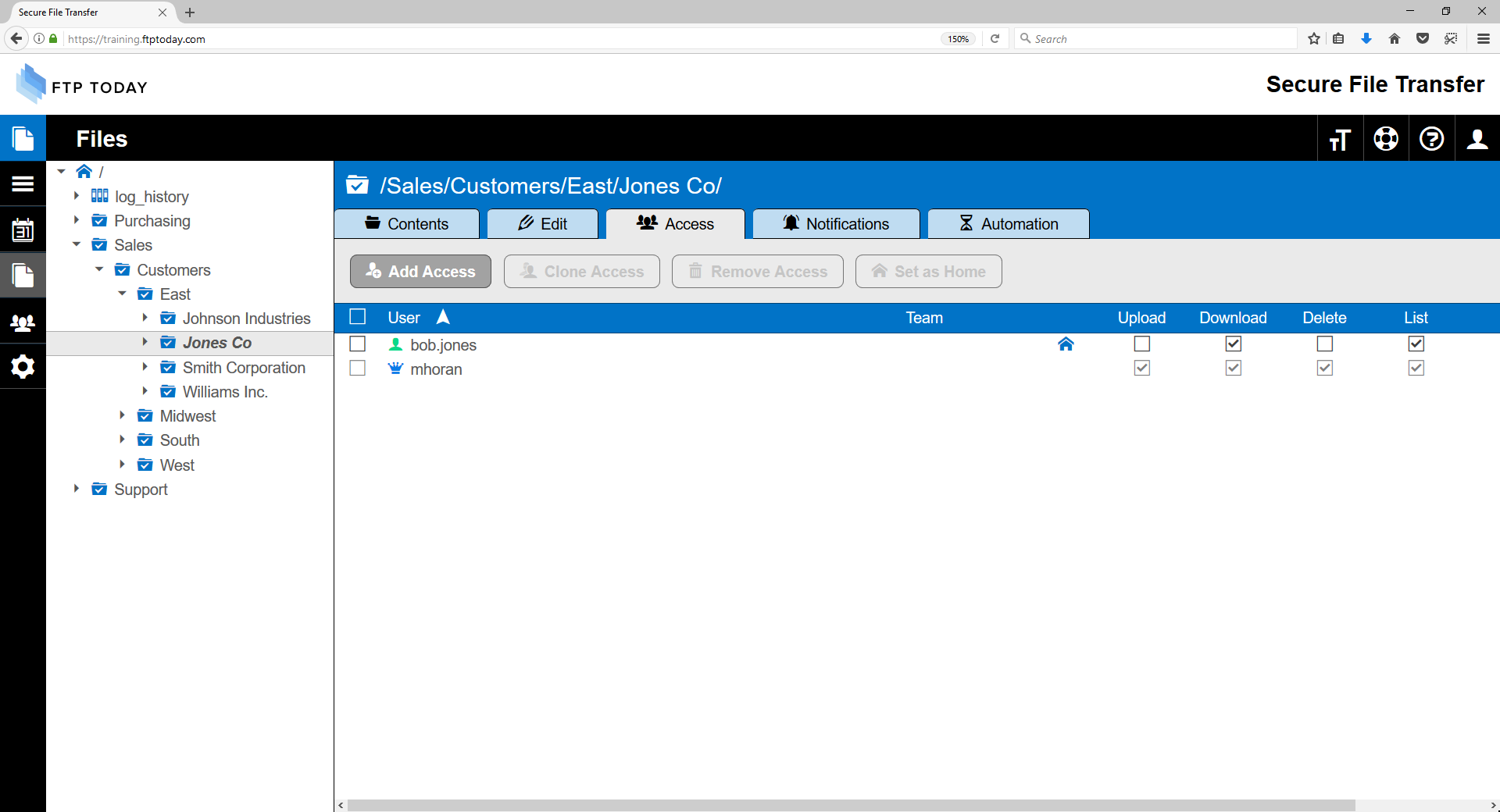Click the Add Access button
Image resolution: width=1500 pixels, height=812 pixels.
[x=420, y=272]
